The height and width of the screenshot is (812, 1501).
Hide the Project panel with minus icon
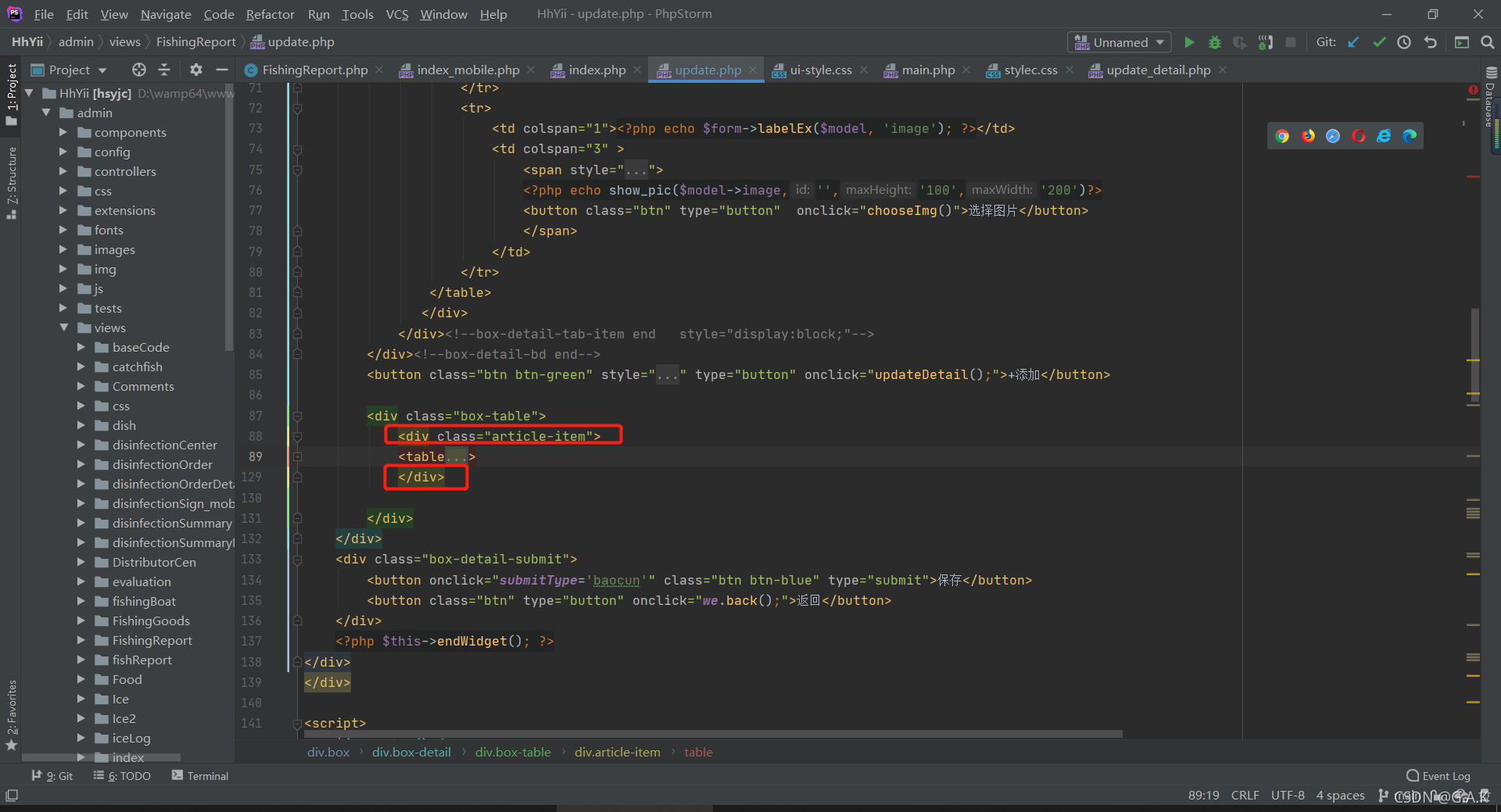coord(222,70)
